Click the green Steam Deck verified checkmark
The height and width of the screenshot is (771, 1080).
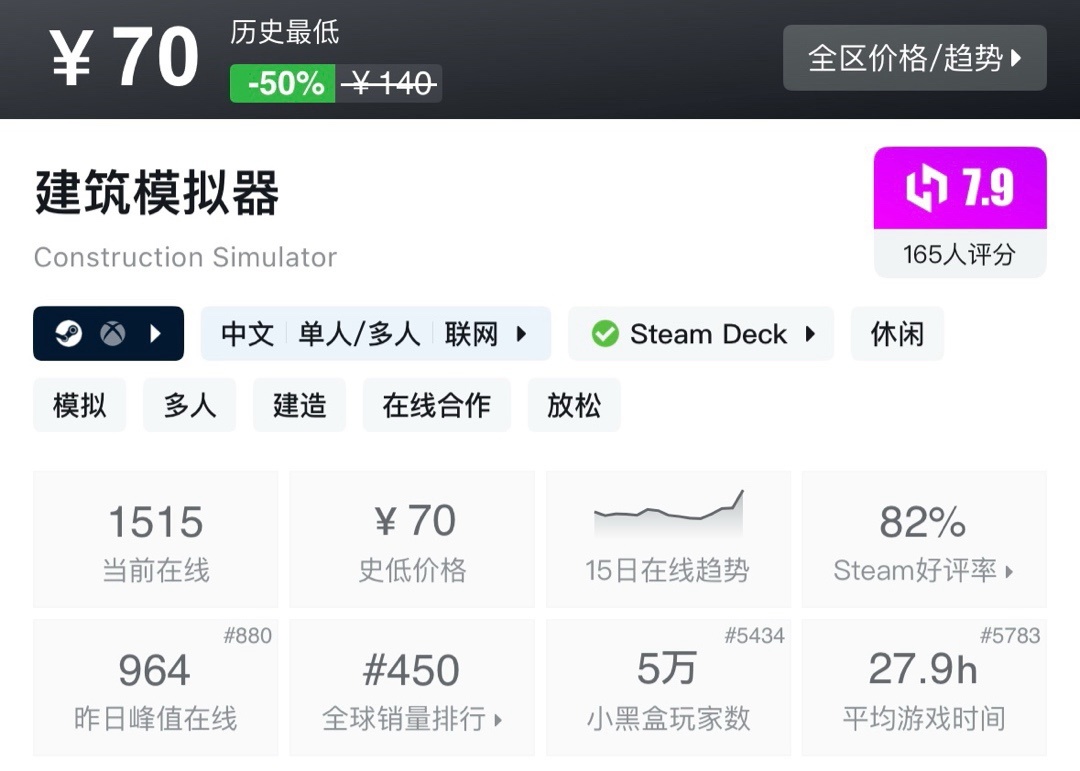click(605, 334)
